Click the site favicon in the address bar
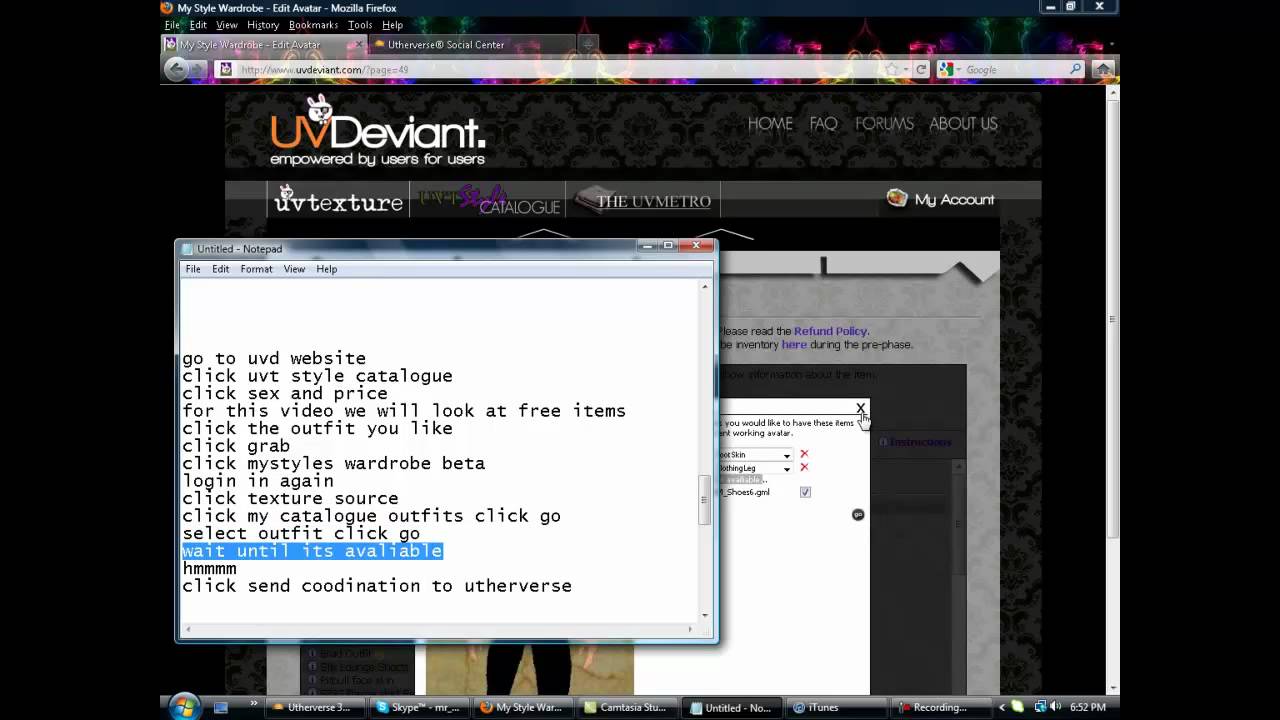Viewport: 1280px width, 720px height. click(x=226, y=69)
